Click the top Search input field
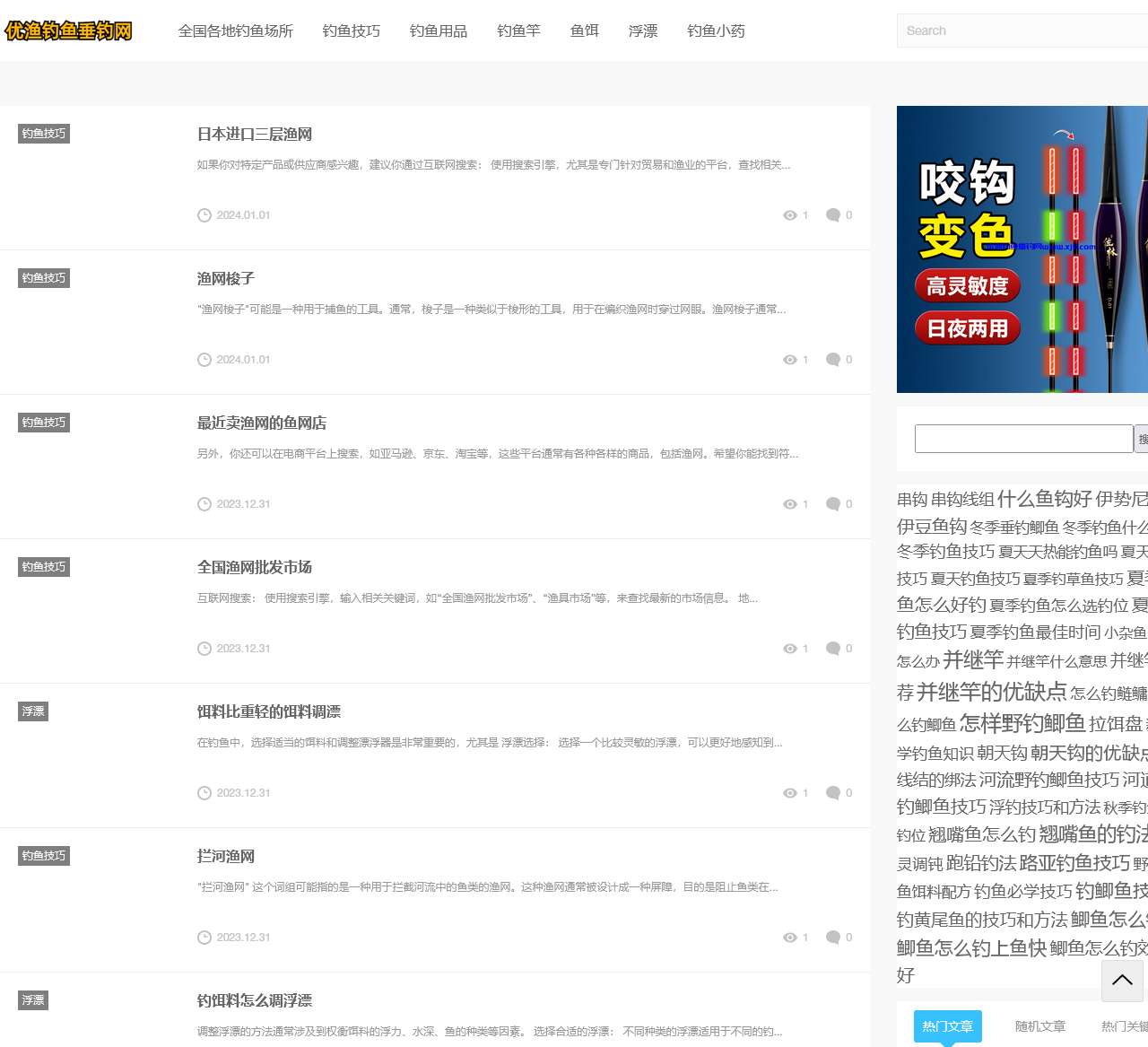This screenshot has width=1148, height=1047. [x=1021, y=31]
